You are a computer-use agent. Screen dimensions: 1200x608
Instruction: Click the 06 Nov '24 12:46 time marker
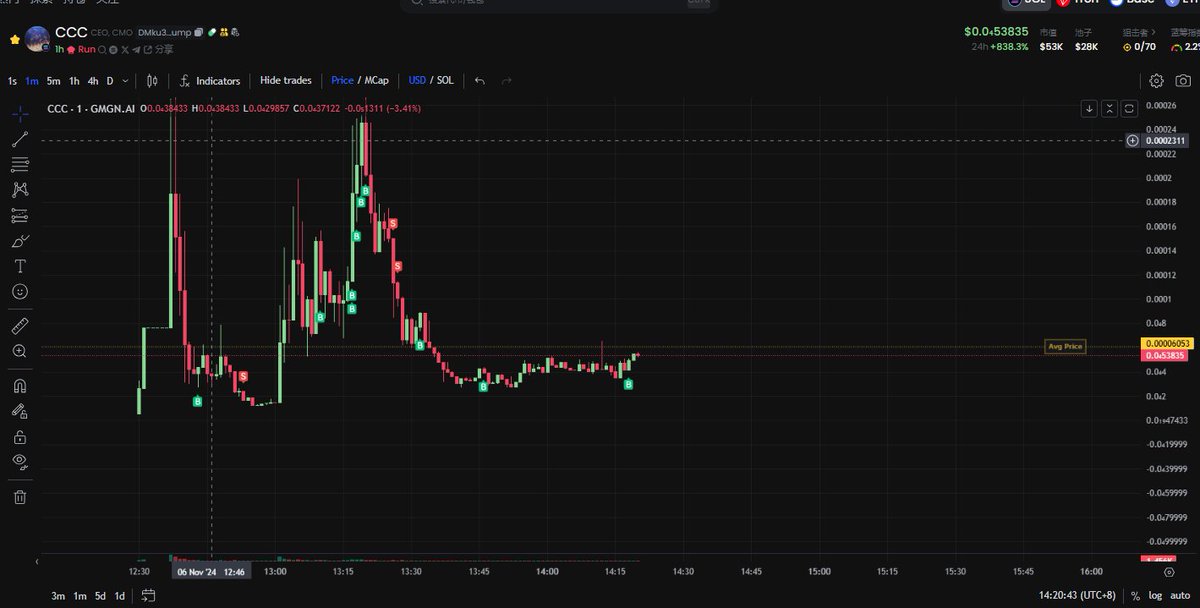211,571
